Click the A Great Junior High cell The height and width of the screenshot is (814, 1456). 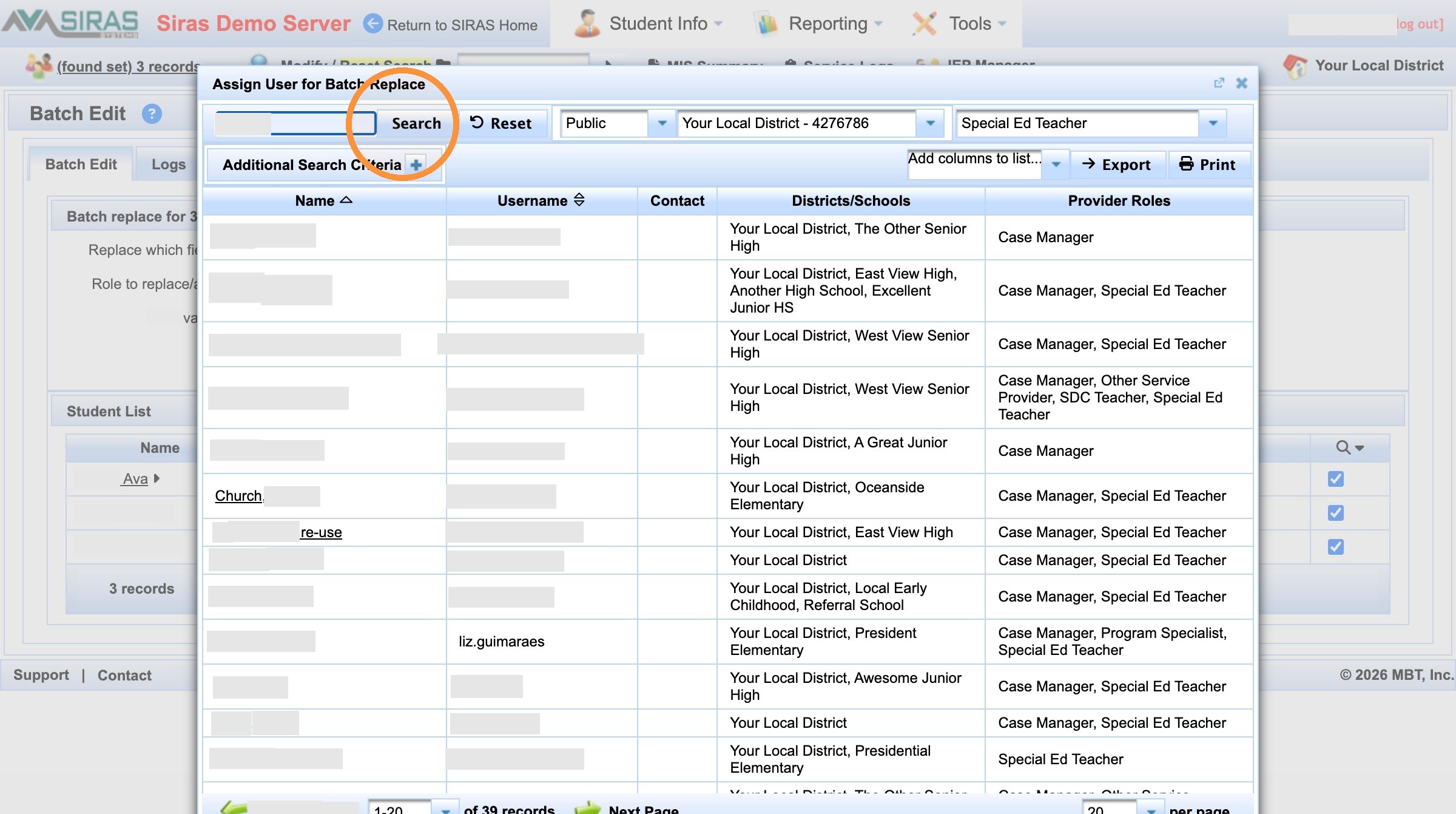click(x=851, y=451)
